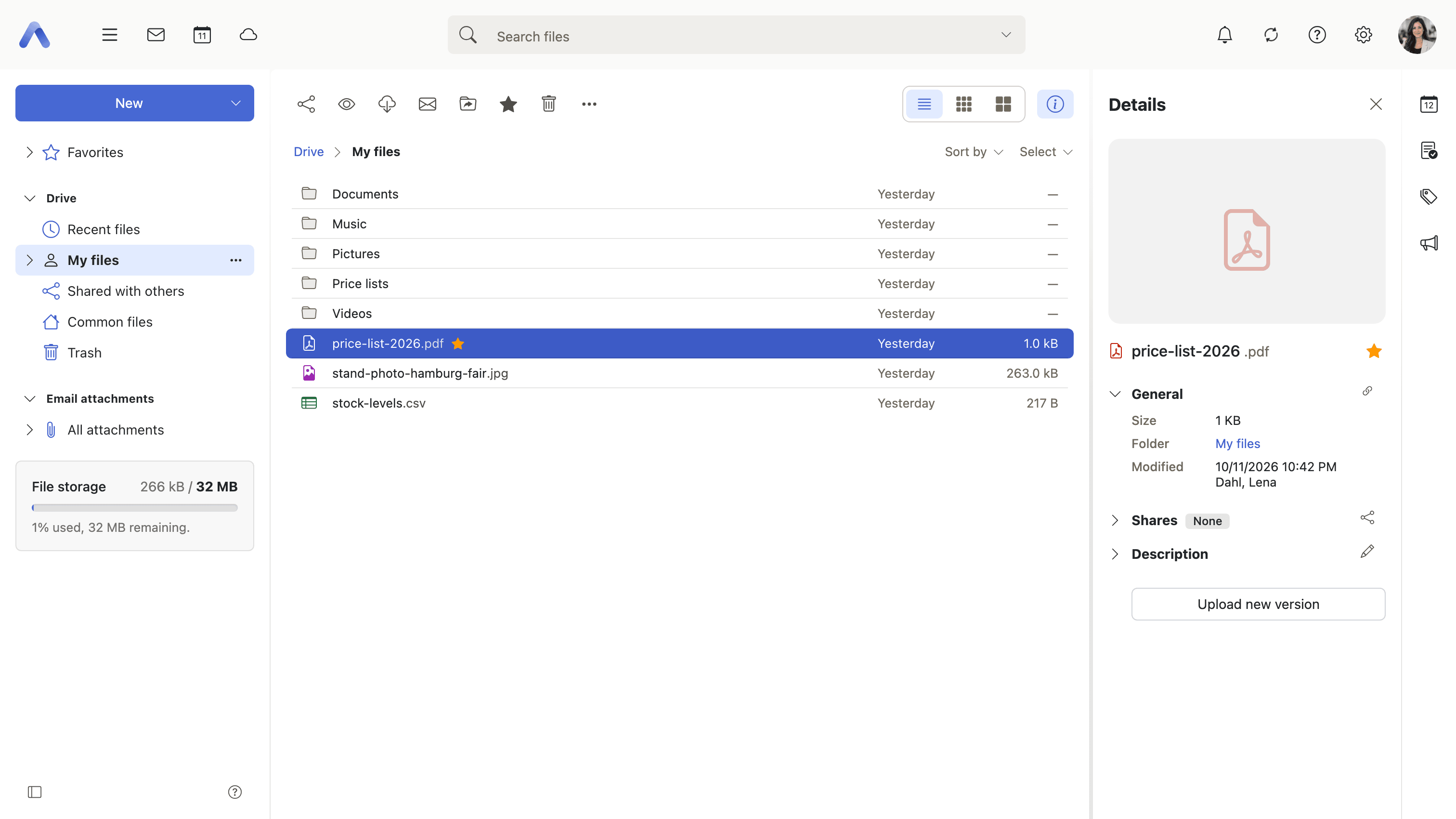Switch to tiles view layout

coord(1003,104)
